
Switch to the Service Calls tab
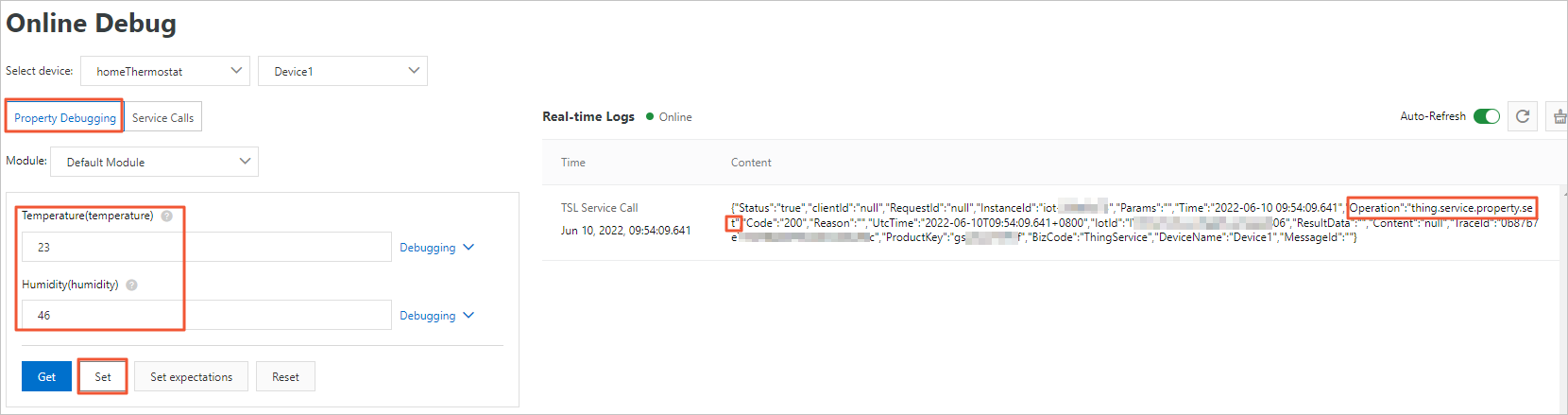(162, 117)
